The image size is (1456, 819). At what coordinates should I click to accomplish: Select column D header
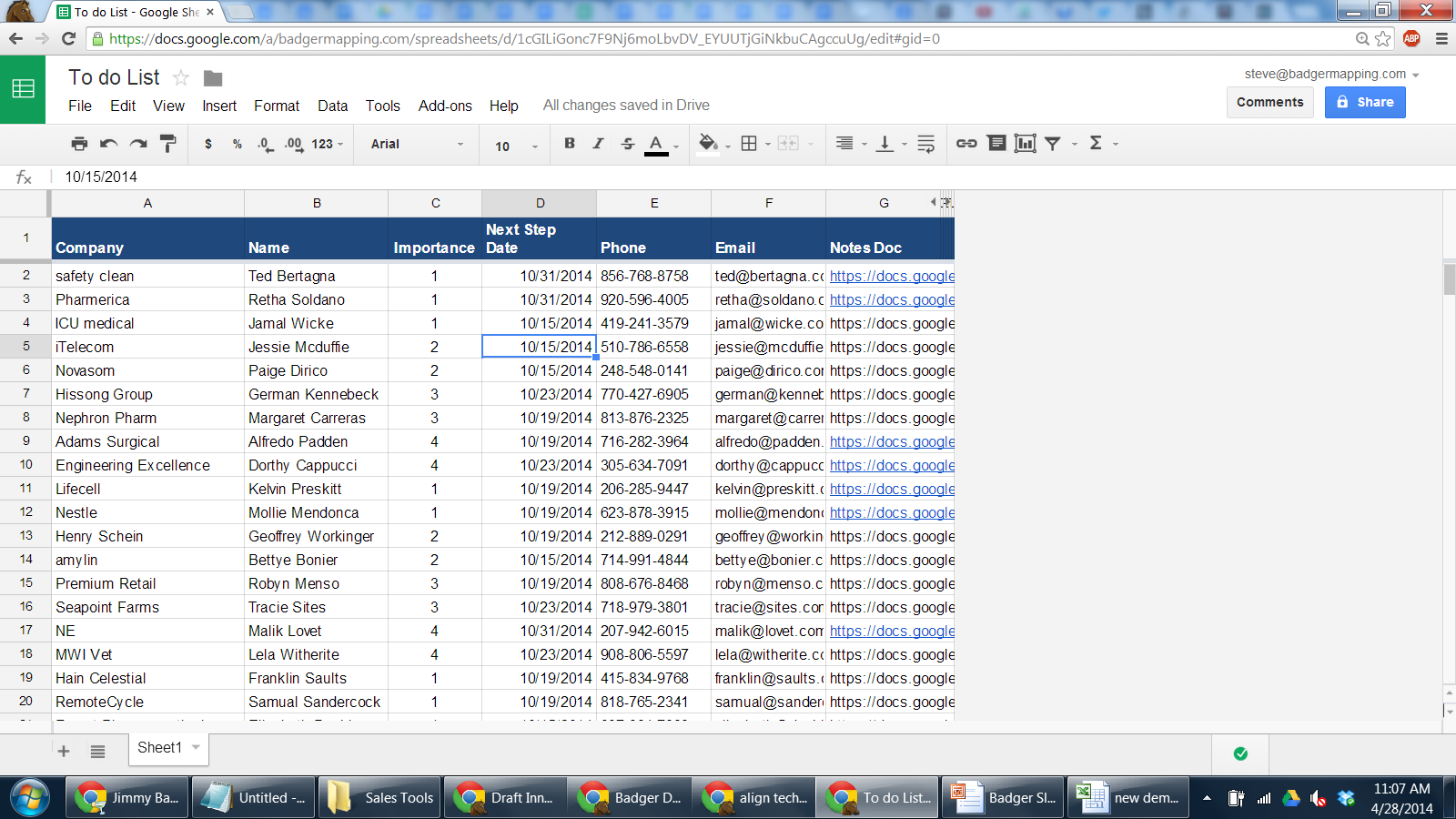click(540, 203)
